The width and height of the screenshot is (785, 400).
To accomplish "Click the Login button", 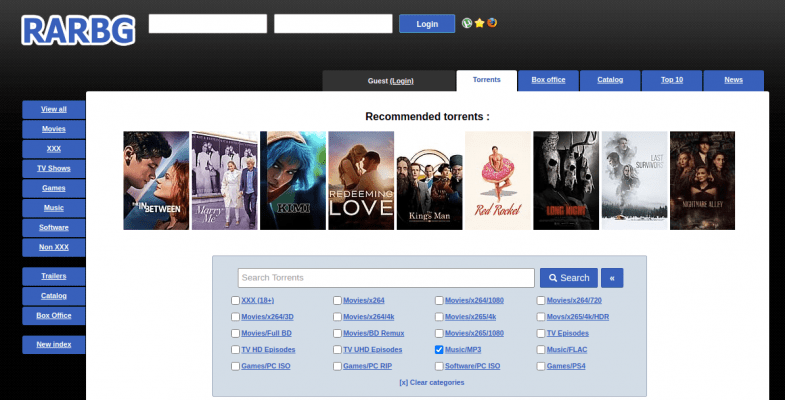I will 427,24.
